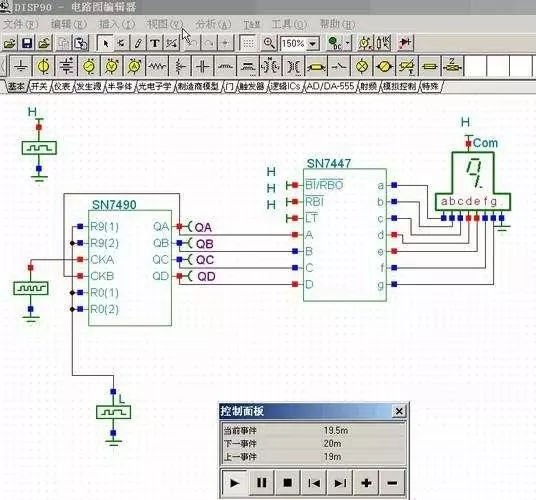Open the 视图 menu
Viewport: 536px width, 500px height.
[164, 24]
